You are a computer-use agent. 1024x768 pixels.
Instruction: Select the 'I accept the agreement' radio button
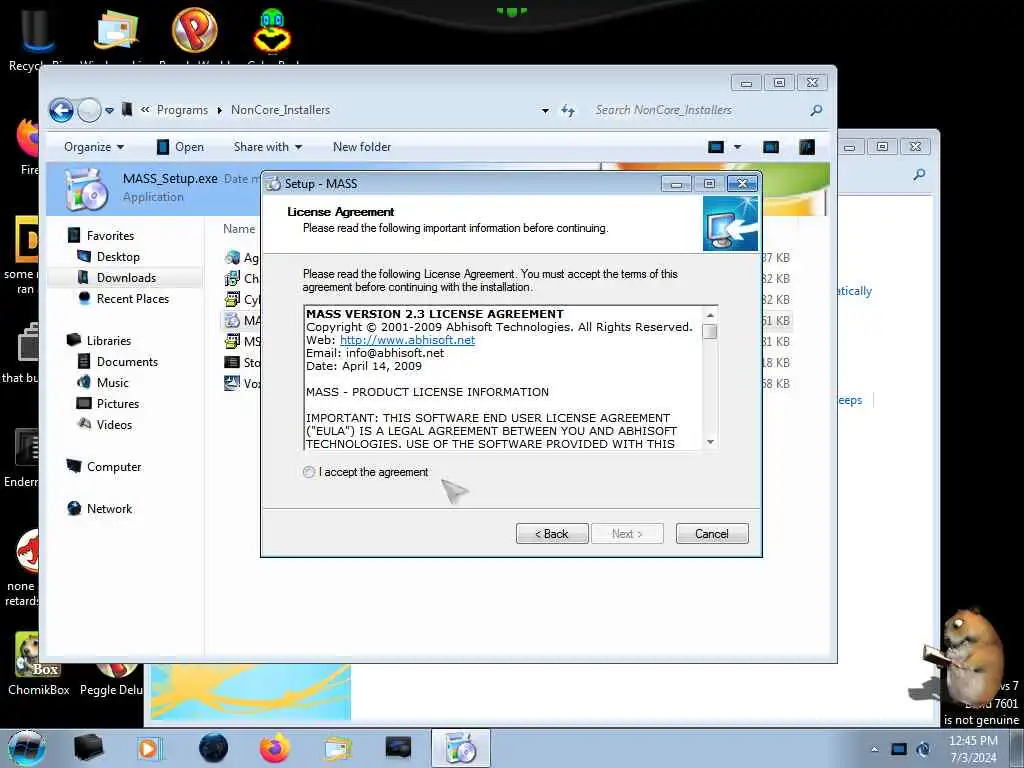coord(309,472)
